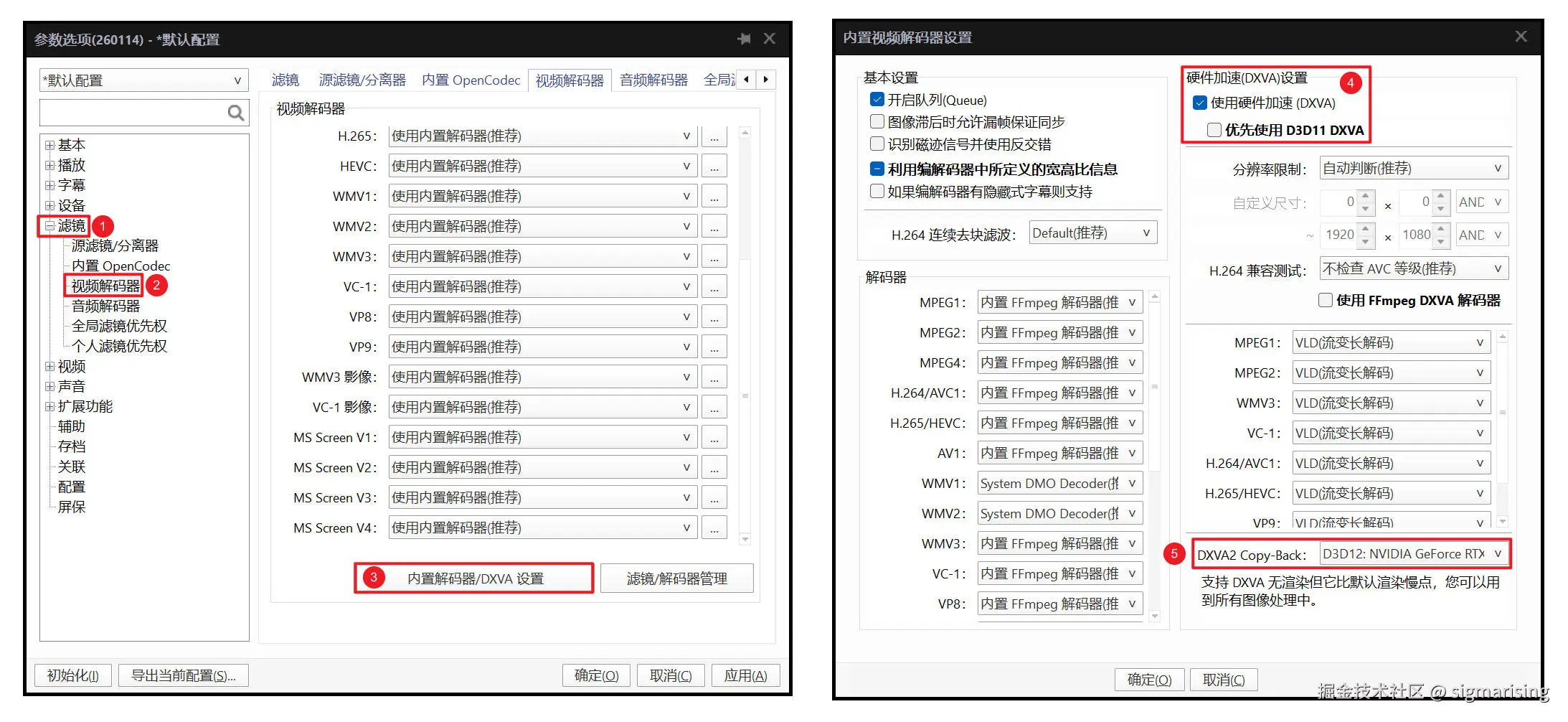This screenshot has height=722, width=1568.
Task: Switch to the 音频解码器 tab
Action: 653,80
